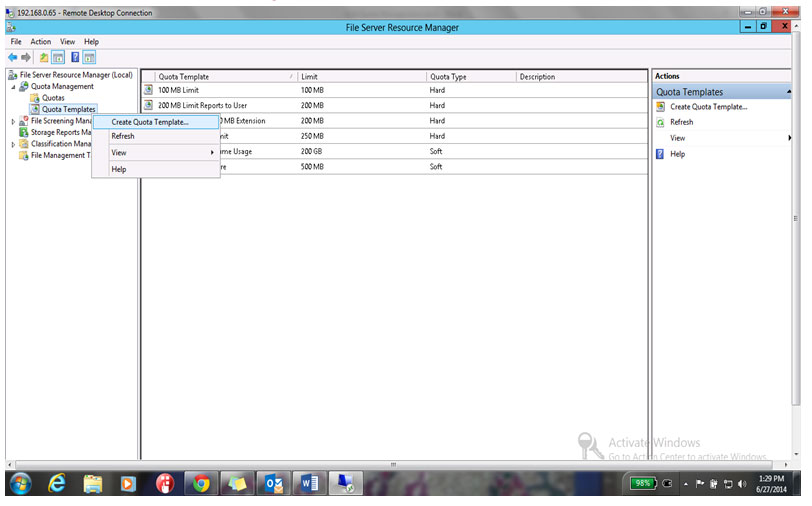
Task: Click the blue Help toolbar icon
Action: (75, 57)
